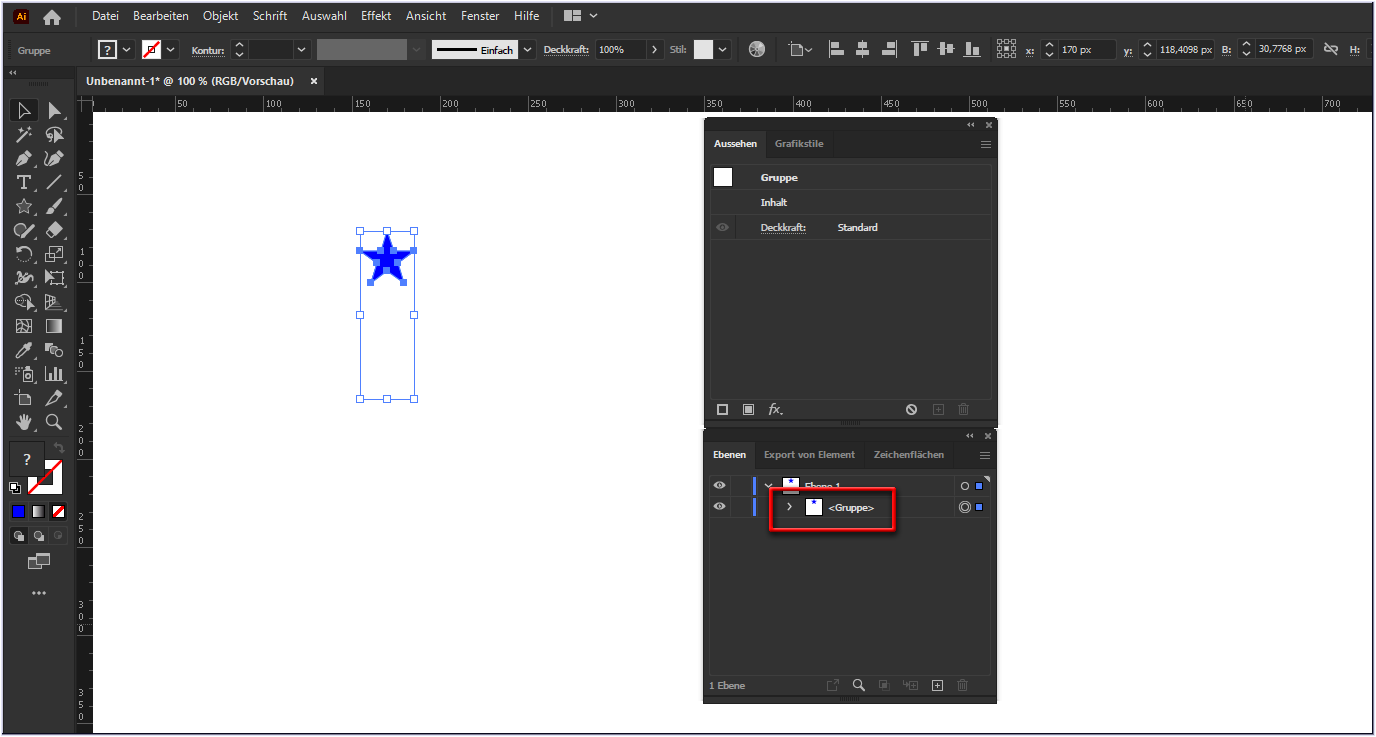Viewport: 1376px width, 737px height.
Task: Open the Fenster menu
Action: click(479, 15)
